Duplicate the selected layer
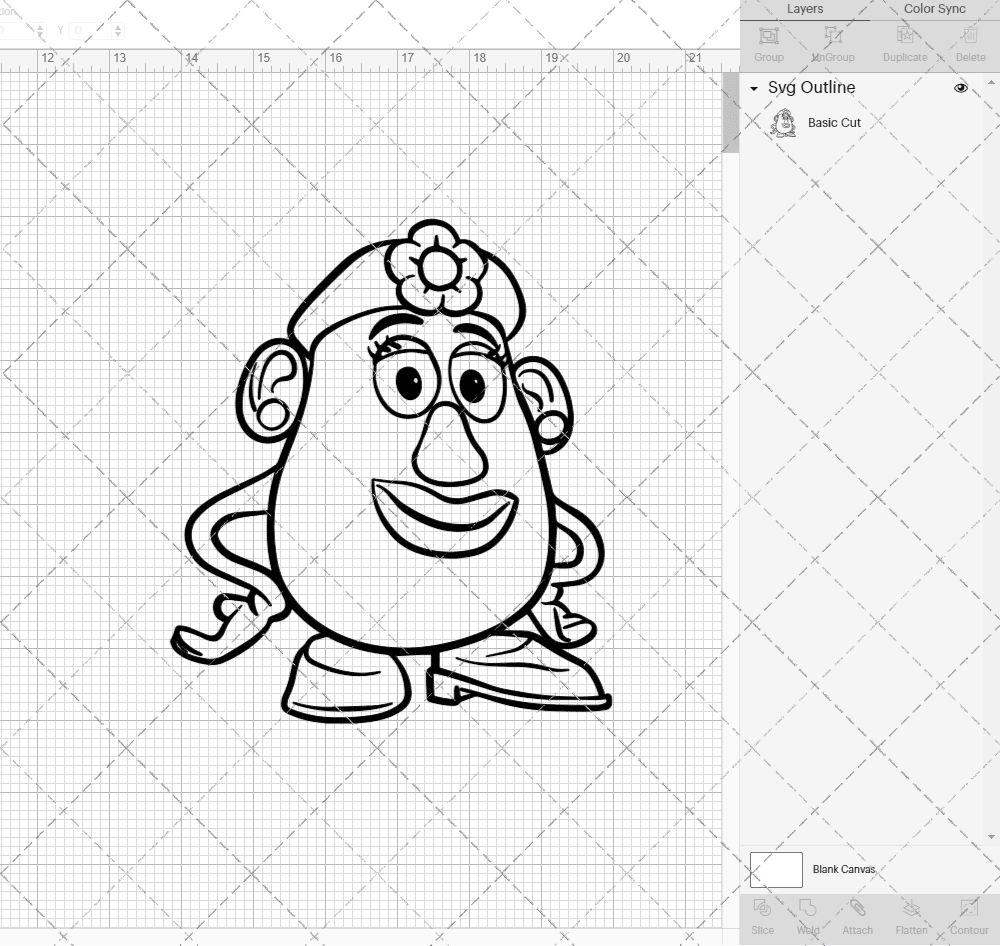The height and width of the screenshot is (946, 1000). click(905, 40)
